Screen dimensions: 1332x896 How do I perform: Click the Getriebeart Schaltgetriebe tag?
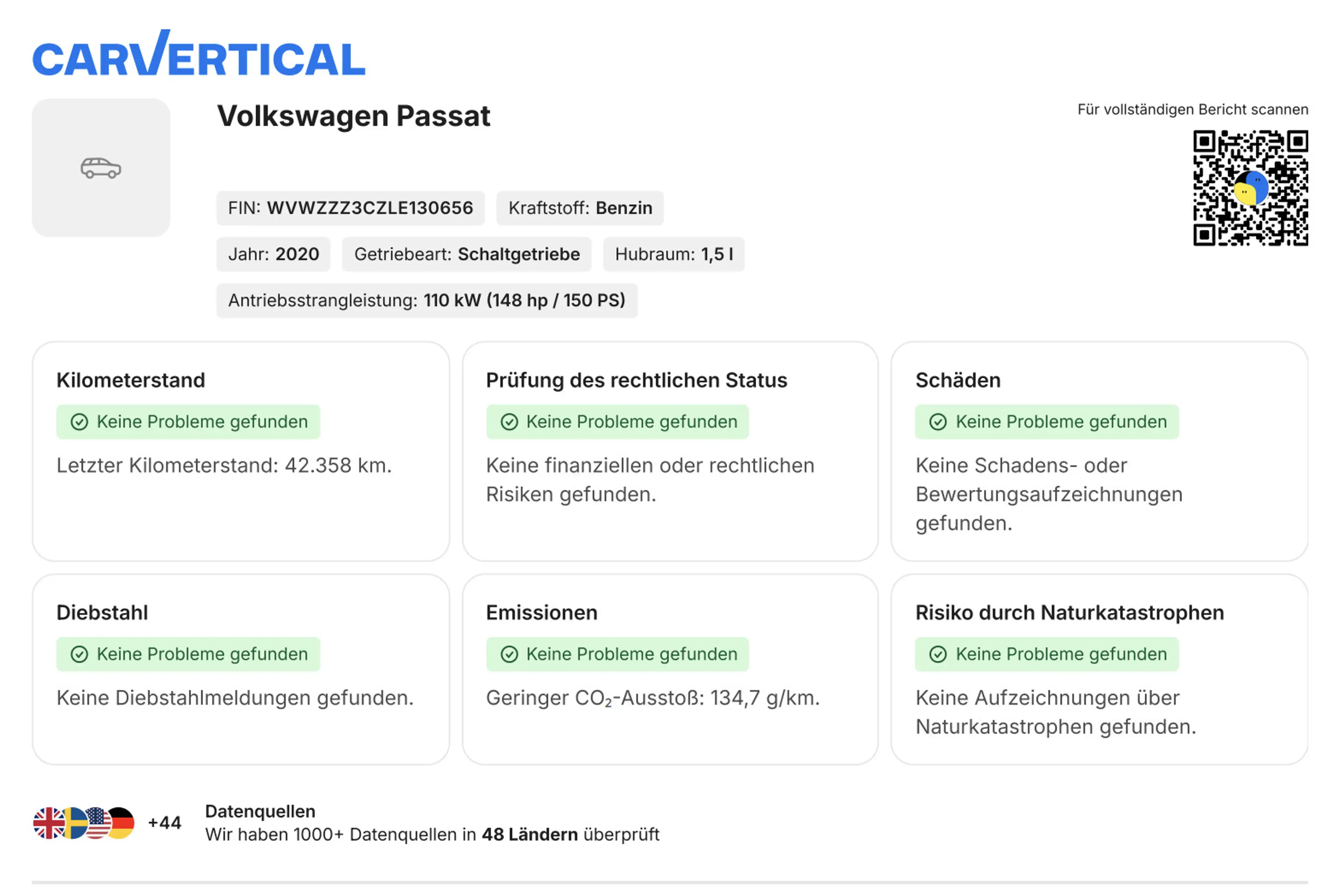pos(467,254)
